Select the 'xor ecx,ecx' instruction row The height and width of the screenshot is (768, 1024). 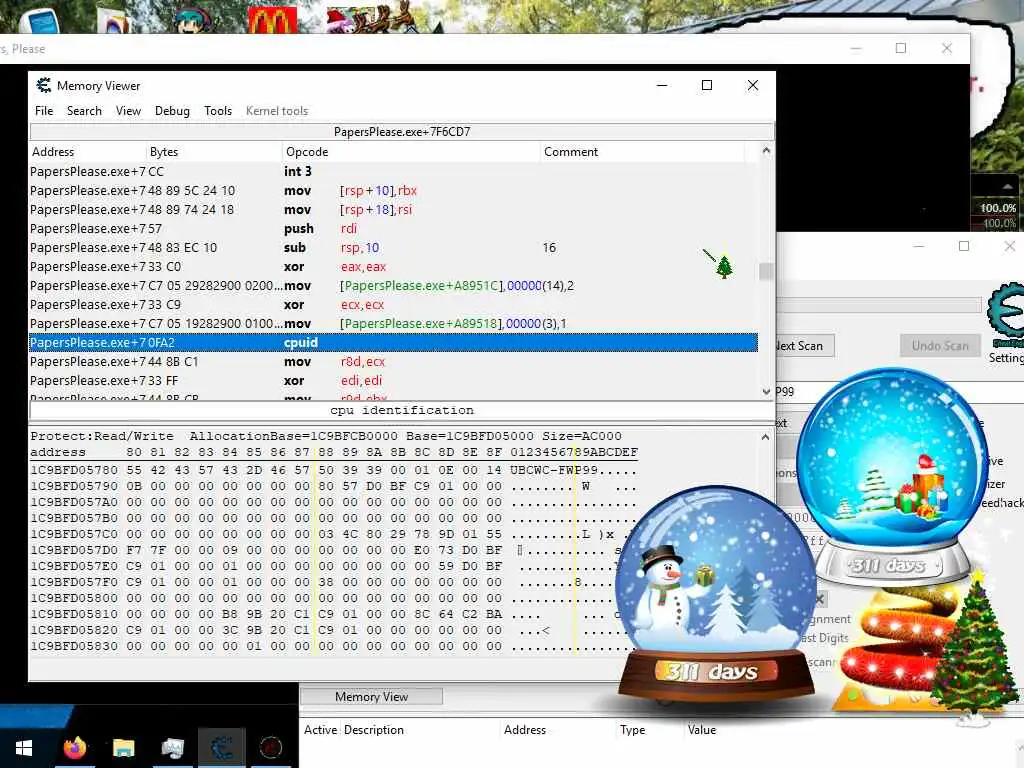point(393,304)
